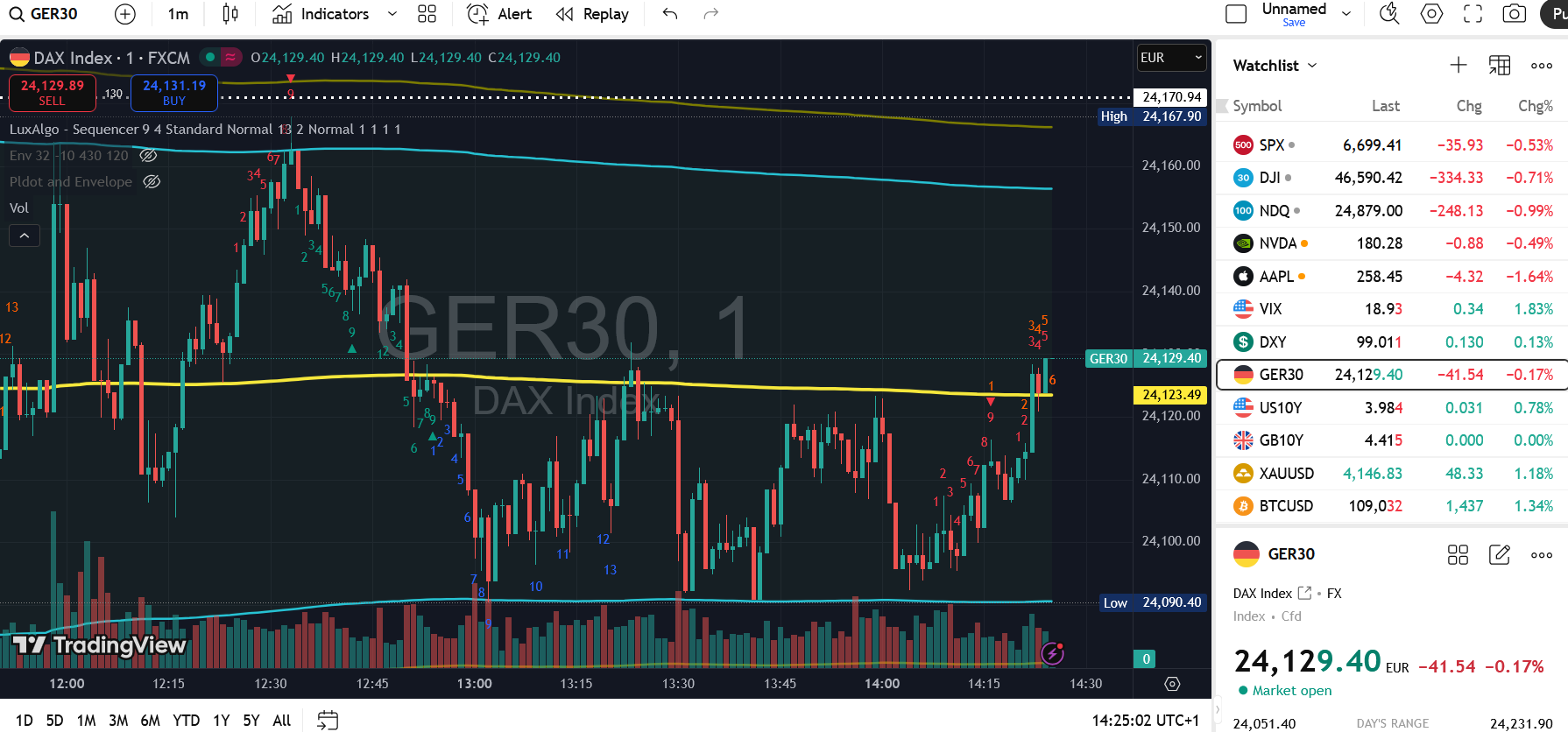1568x732 pixels.
Task: Add a compare symbol with plus icon
Action: (125, 14)
